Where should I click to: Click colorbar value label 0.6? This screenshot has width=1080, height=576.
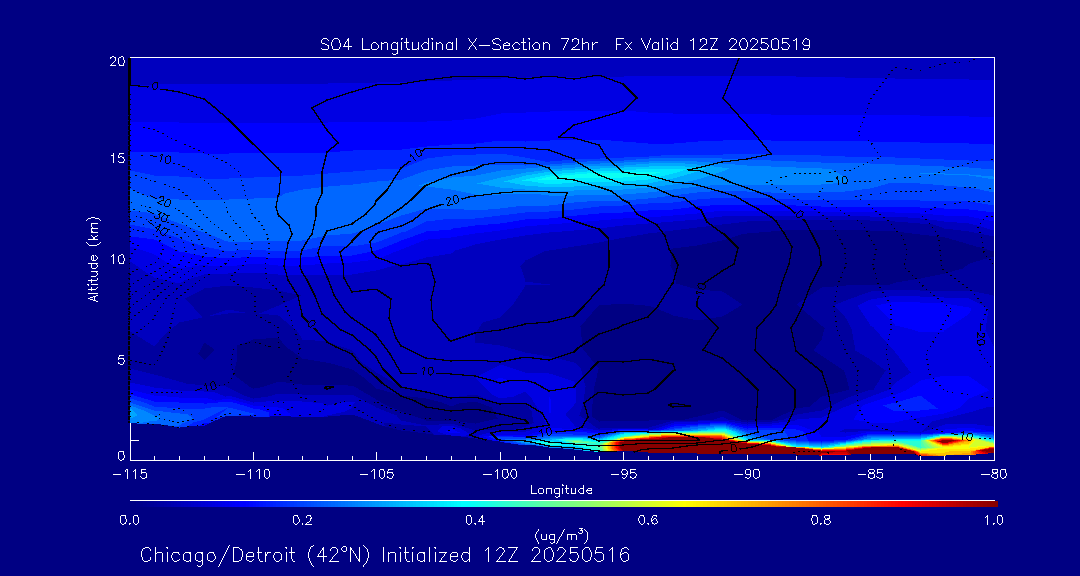(648, 520)
